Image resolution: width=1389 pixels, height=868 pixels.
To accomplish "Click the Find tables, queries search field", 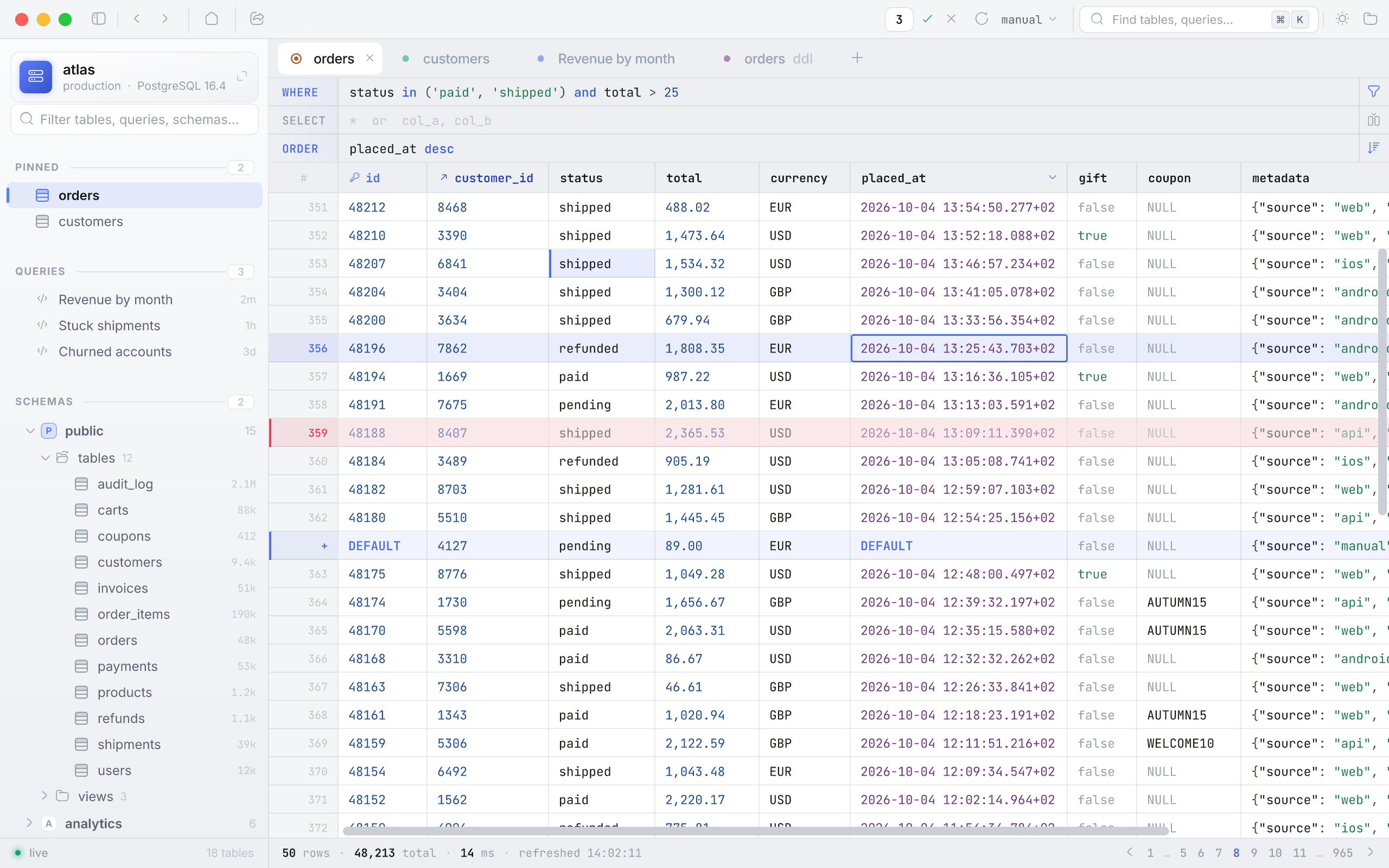I will (1199, 20).
